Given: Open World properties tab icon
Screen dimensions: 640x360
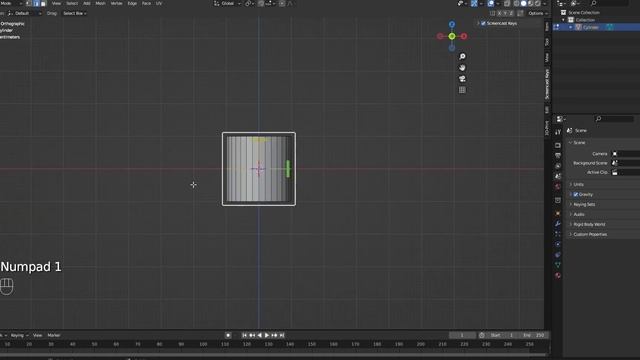Looking at the screenshot, I should pos(558,187).
